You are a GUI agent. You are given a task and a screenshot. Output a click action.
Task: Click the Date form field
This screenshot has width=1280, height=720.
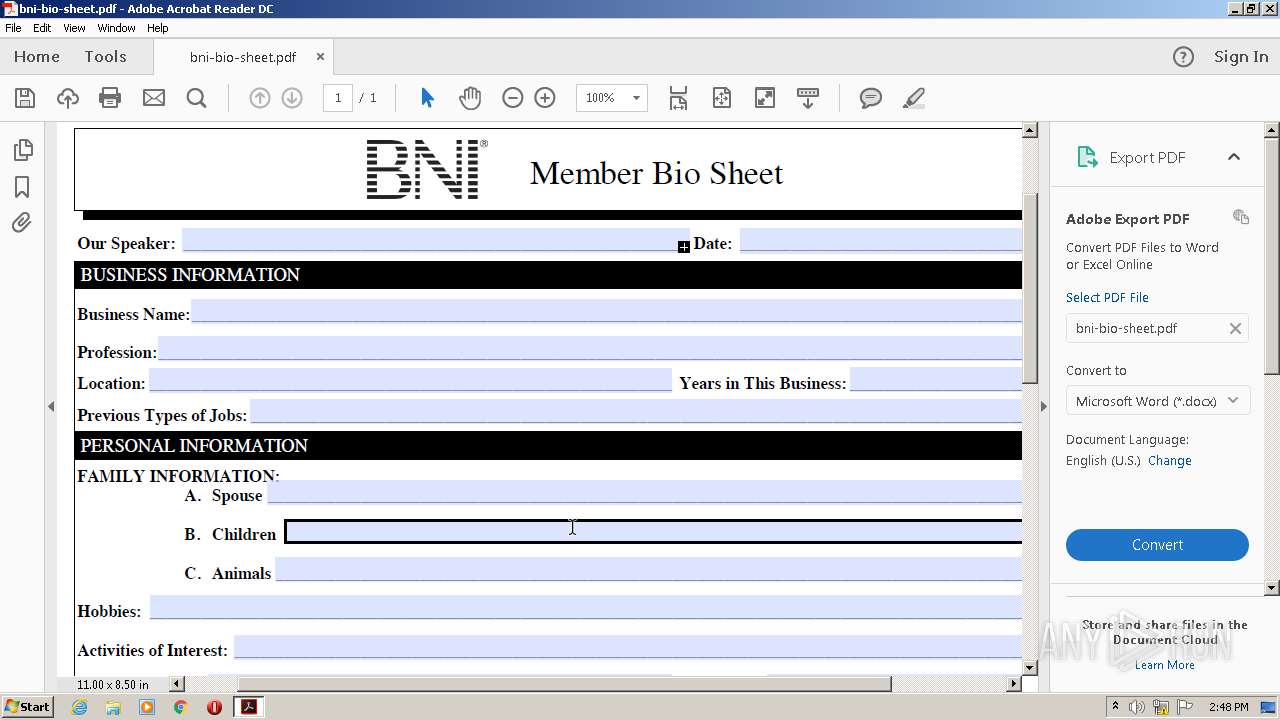click(881, 240)
